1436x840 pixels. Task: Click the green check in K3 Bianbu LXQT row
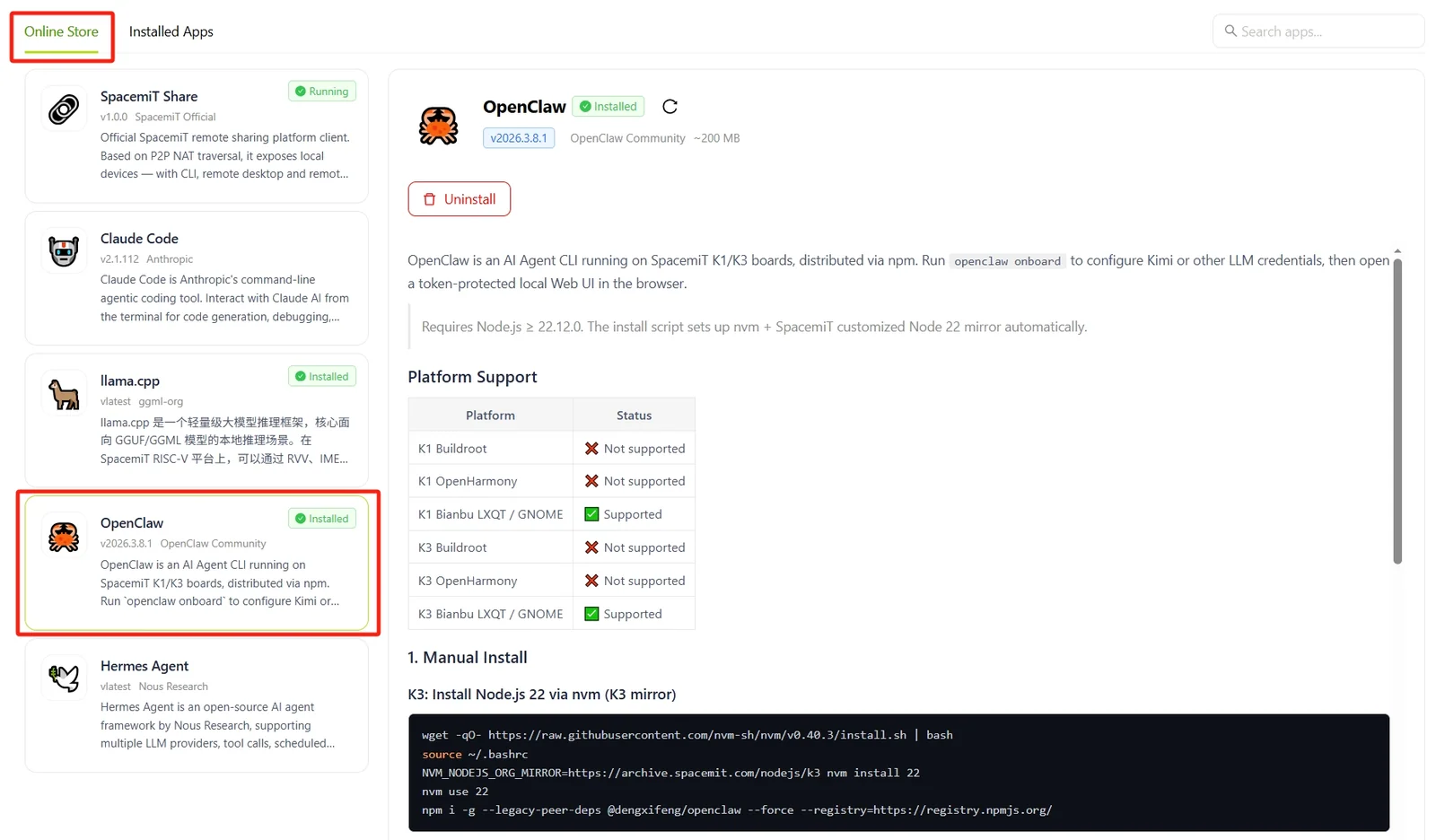click(x=591, y=614)
